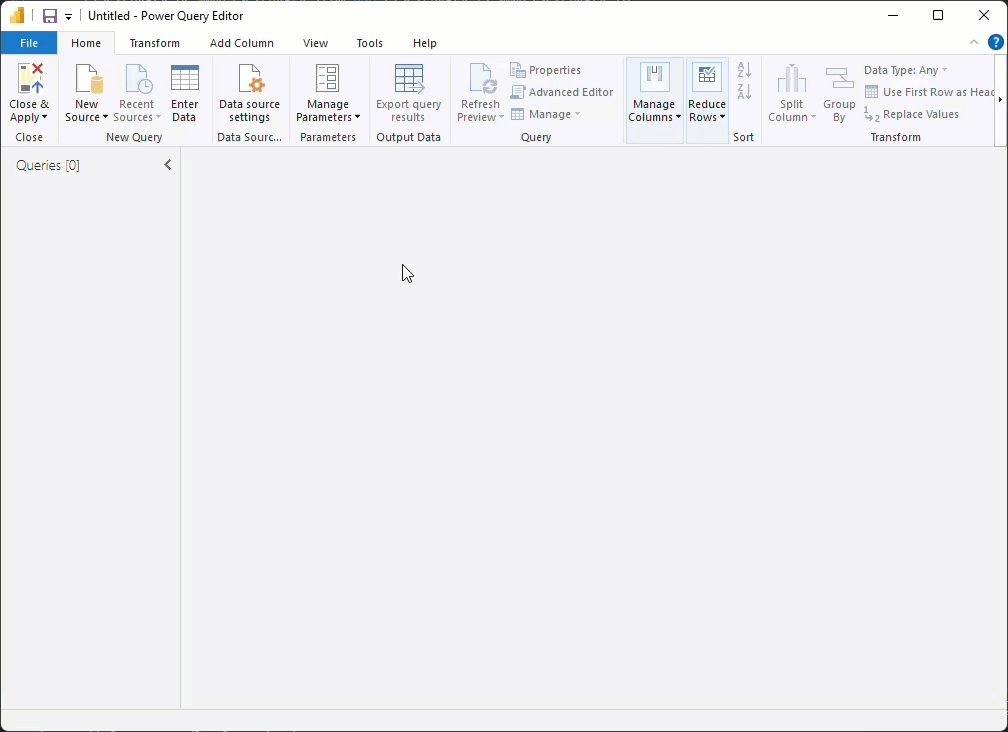Switch to the Transform ribbon tab

[154, 43]
